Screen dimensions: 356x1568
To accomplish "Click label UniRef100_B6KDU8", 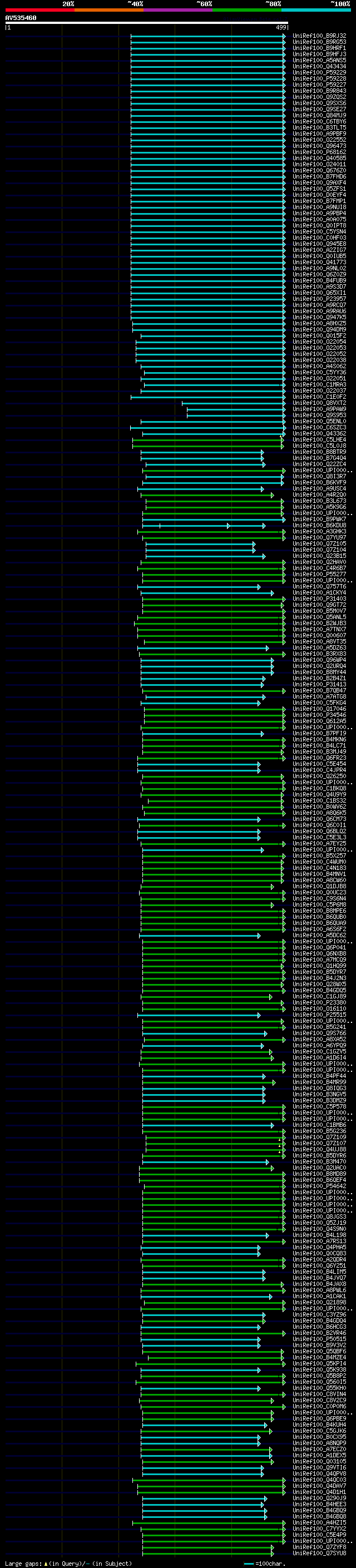I will click(x=319, y=525).
